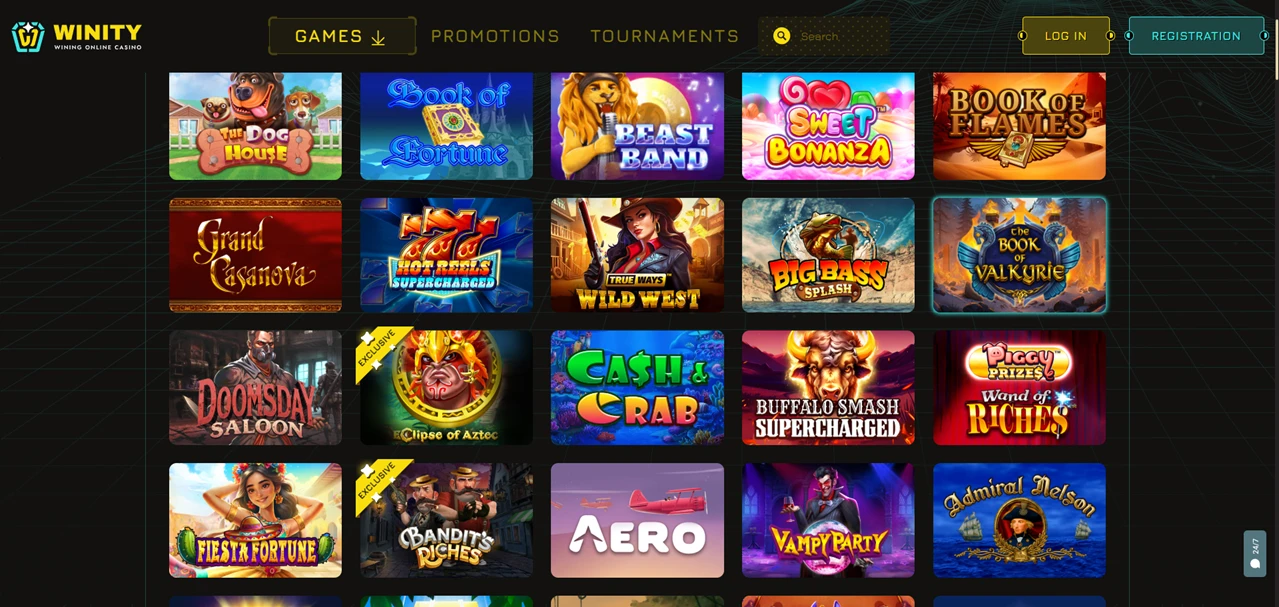
Task: Launch the Cash & Crab slot
Action: (637, 388)
